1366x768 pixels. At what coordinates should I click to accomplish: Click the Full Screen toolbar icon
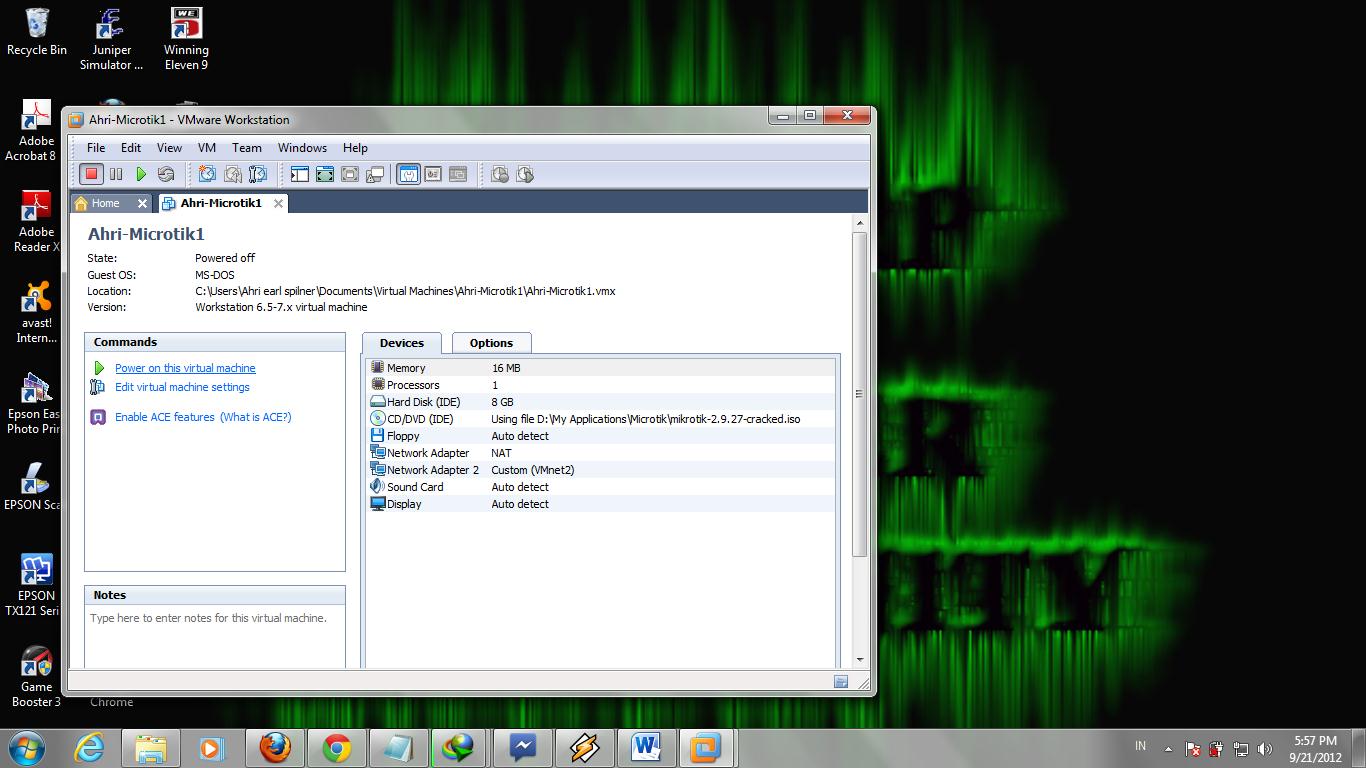click(350, 174)
